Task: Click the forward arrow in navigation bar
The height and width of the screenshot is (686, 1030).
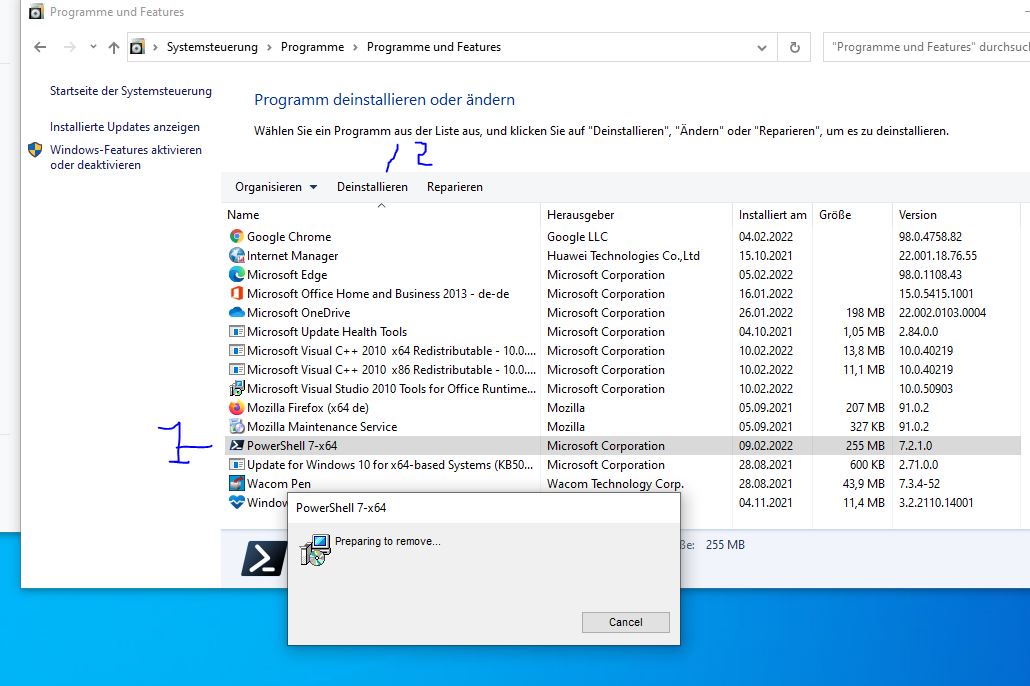Action: [70, 47]
